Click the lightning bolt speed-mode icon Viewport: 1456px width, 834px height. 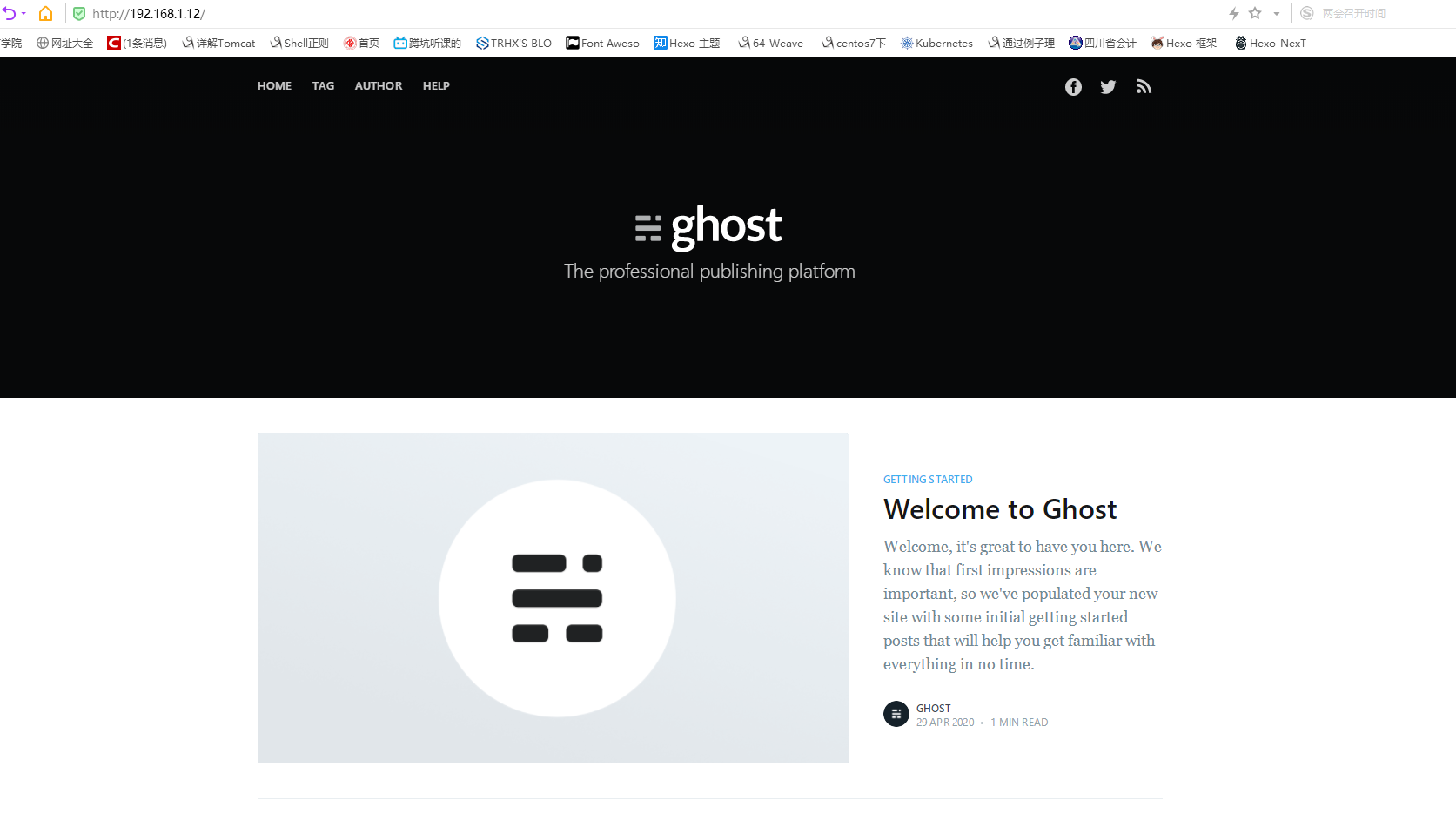click(1233, 13)
